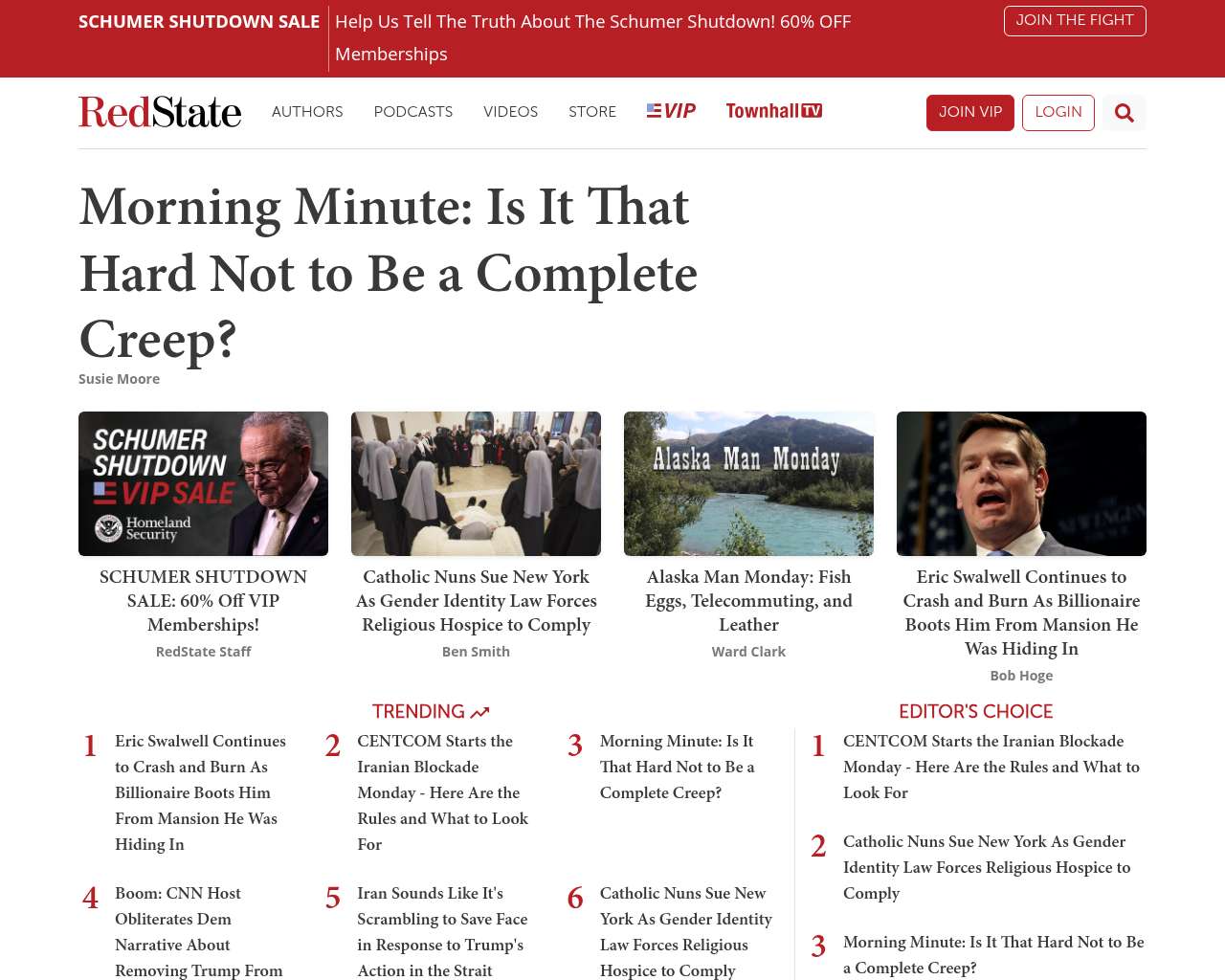
Task: Click the Schumer Shutdown VIP Sale thumbnail
Action: [x=203, y=483]
